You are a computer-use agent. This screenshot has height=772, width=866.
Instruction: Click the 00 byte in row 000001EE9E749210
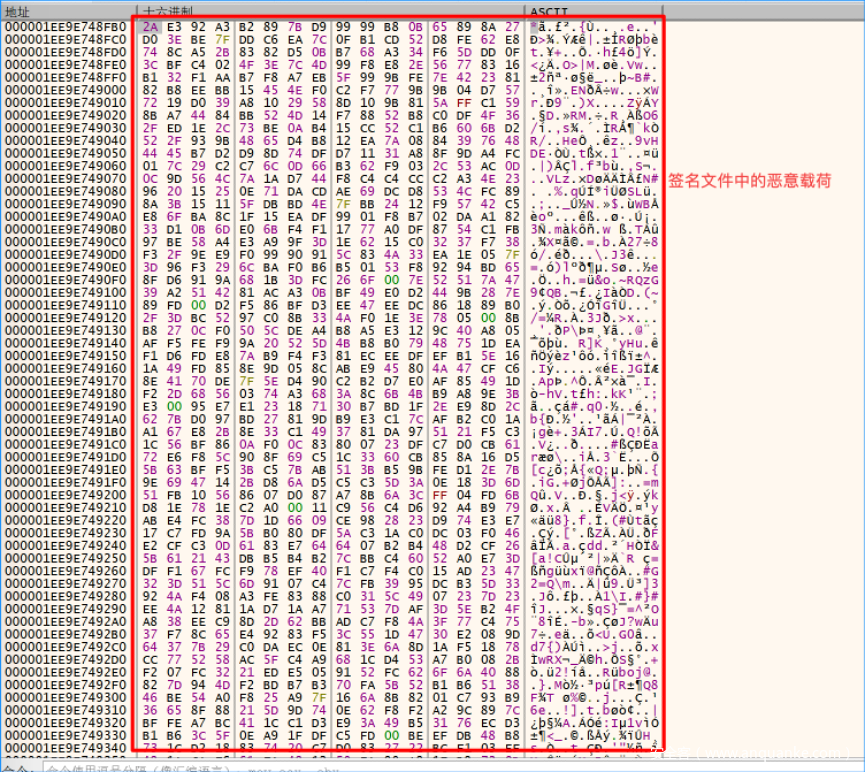click(x=295, y=508)
